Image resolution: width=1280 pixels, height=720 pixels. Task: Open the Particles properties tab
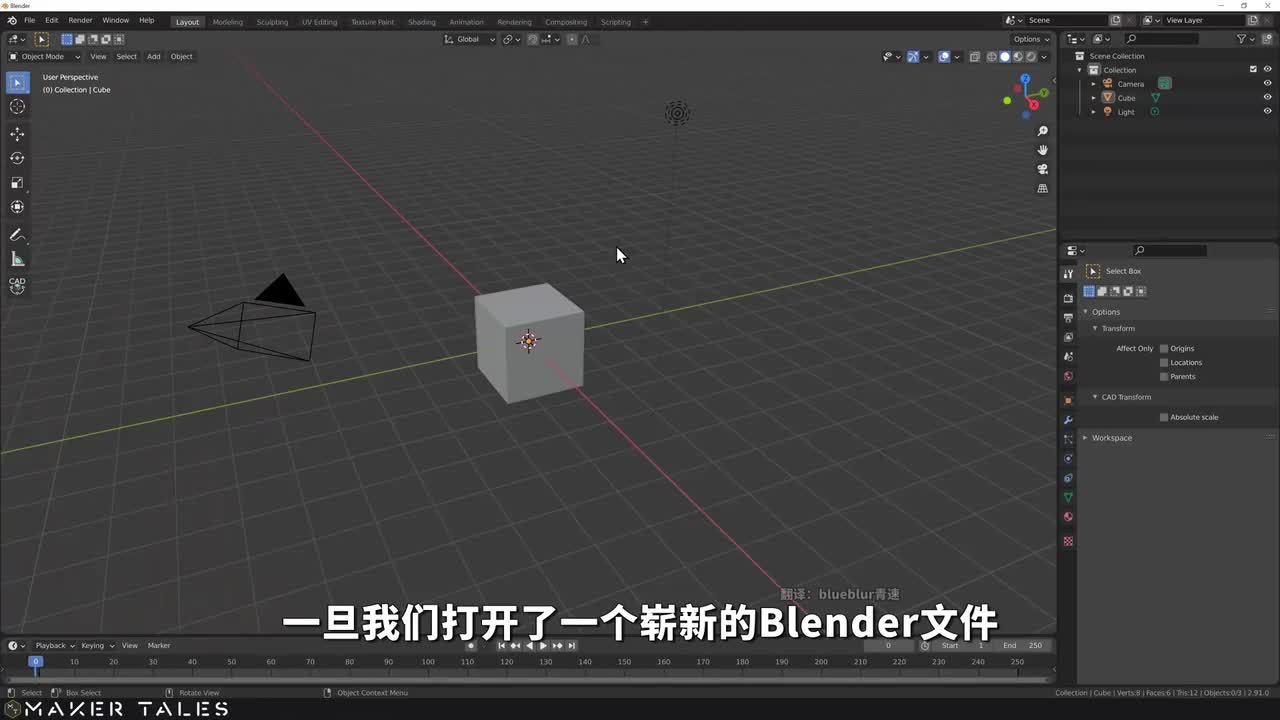click(x=1068, y=439)
